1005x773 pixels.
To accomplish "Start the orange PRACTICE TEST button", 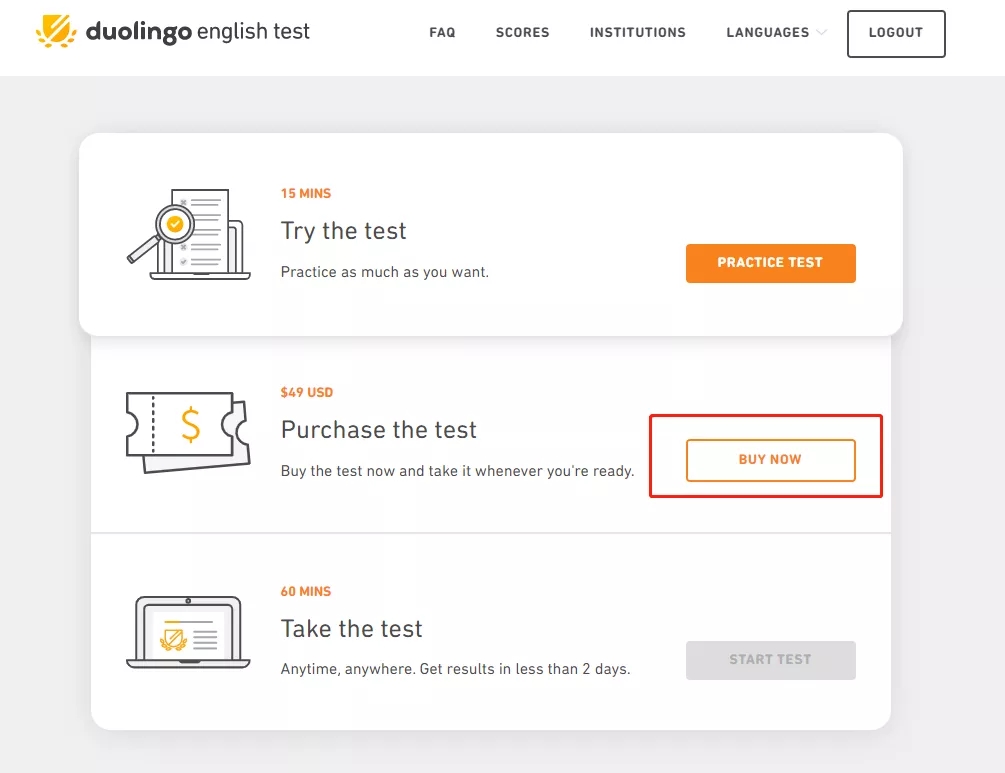I will (770, 263).
